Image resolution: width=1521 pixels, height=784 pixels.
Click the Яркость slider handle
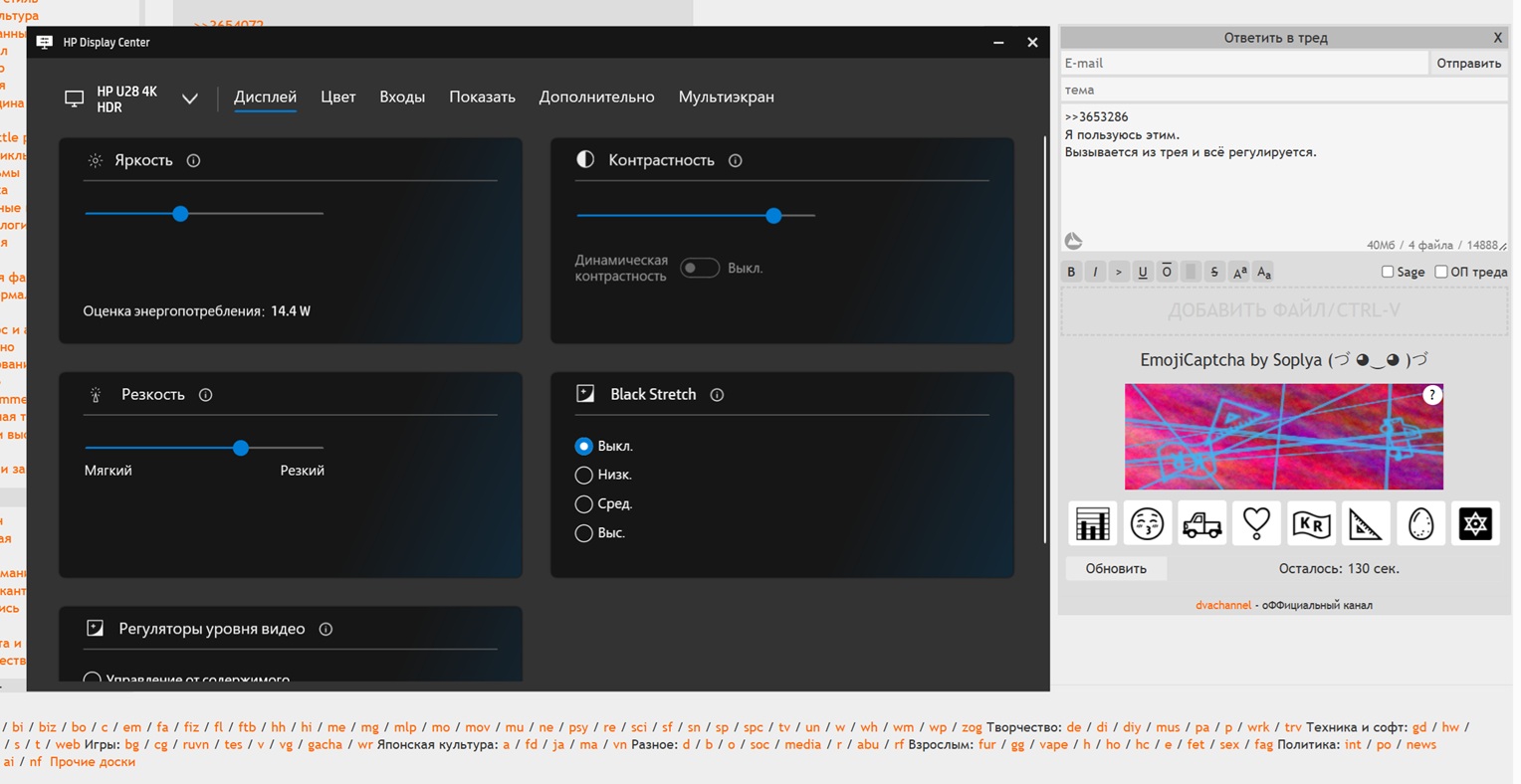tap(180, 213)
